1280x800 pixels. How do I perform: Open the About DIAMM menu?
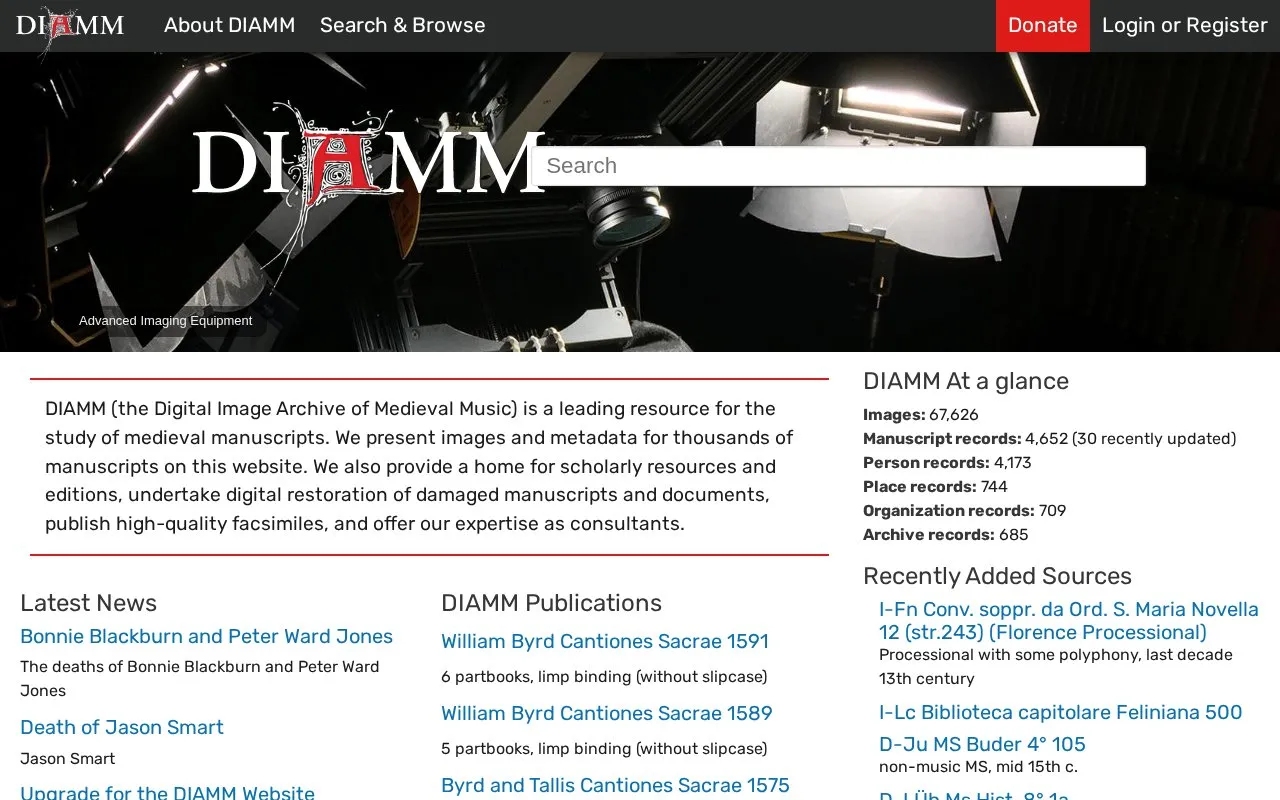230,25
